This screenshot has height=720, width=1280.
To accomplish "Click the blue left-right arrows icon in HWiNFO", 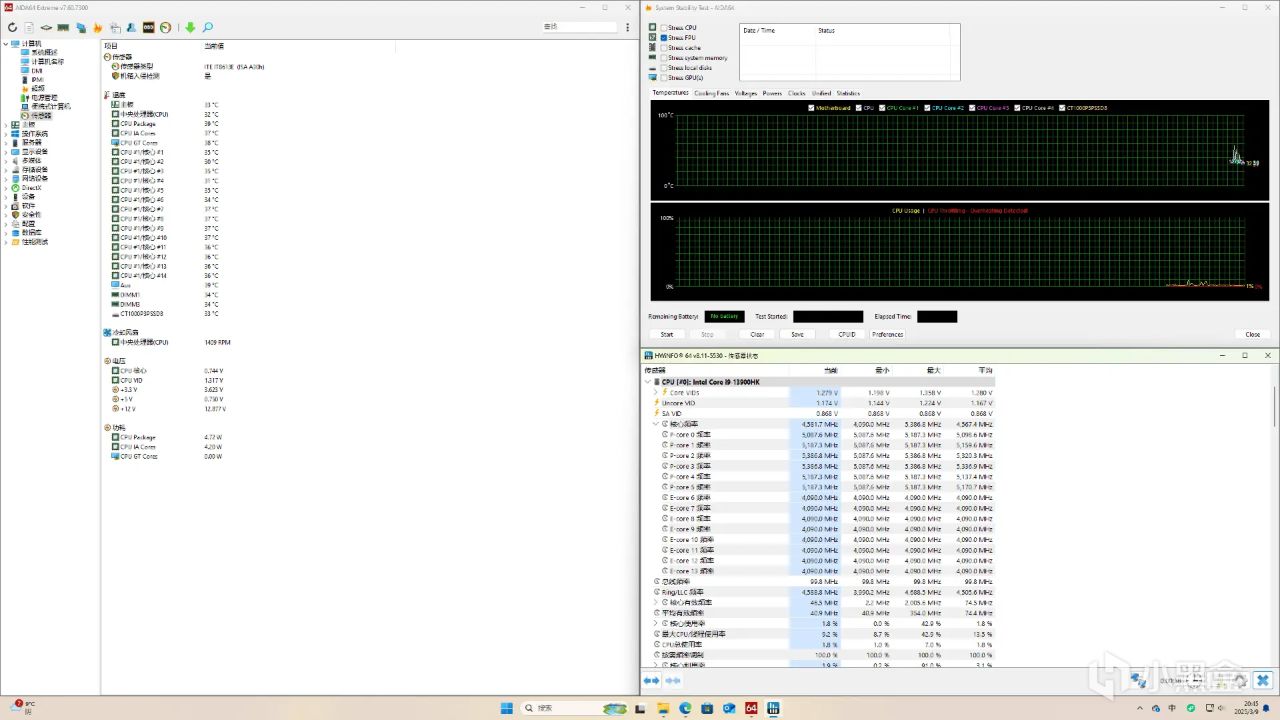I will click(x=651, y=681).
